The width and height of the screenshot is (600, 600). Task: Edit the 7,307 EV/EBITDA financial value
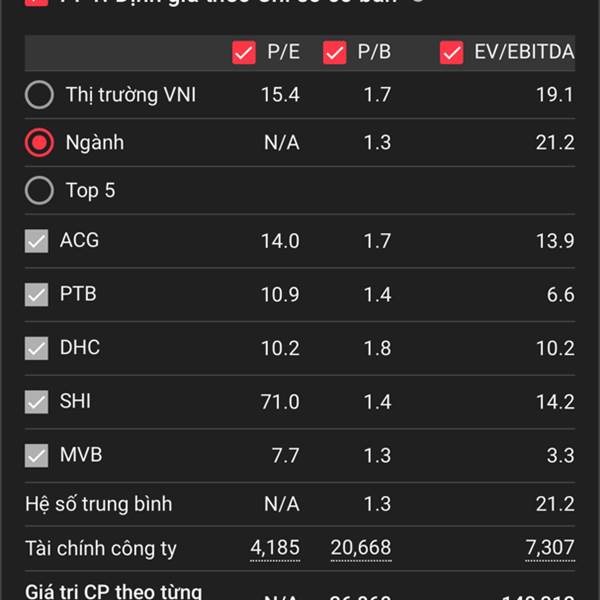point(550,548)
